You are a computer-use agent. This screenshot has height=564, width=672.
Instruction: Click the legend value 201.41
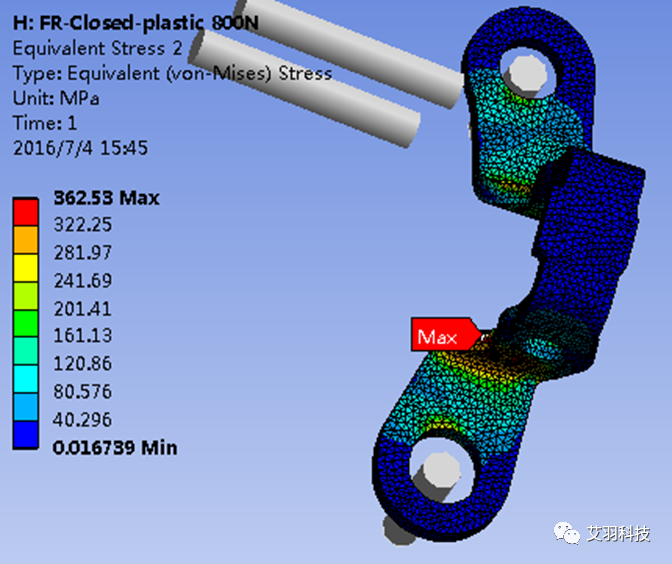tap(83, 309)
